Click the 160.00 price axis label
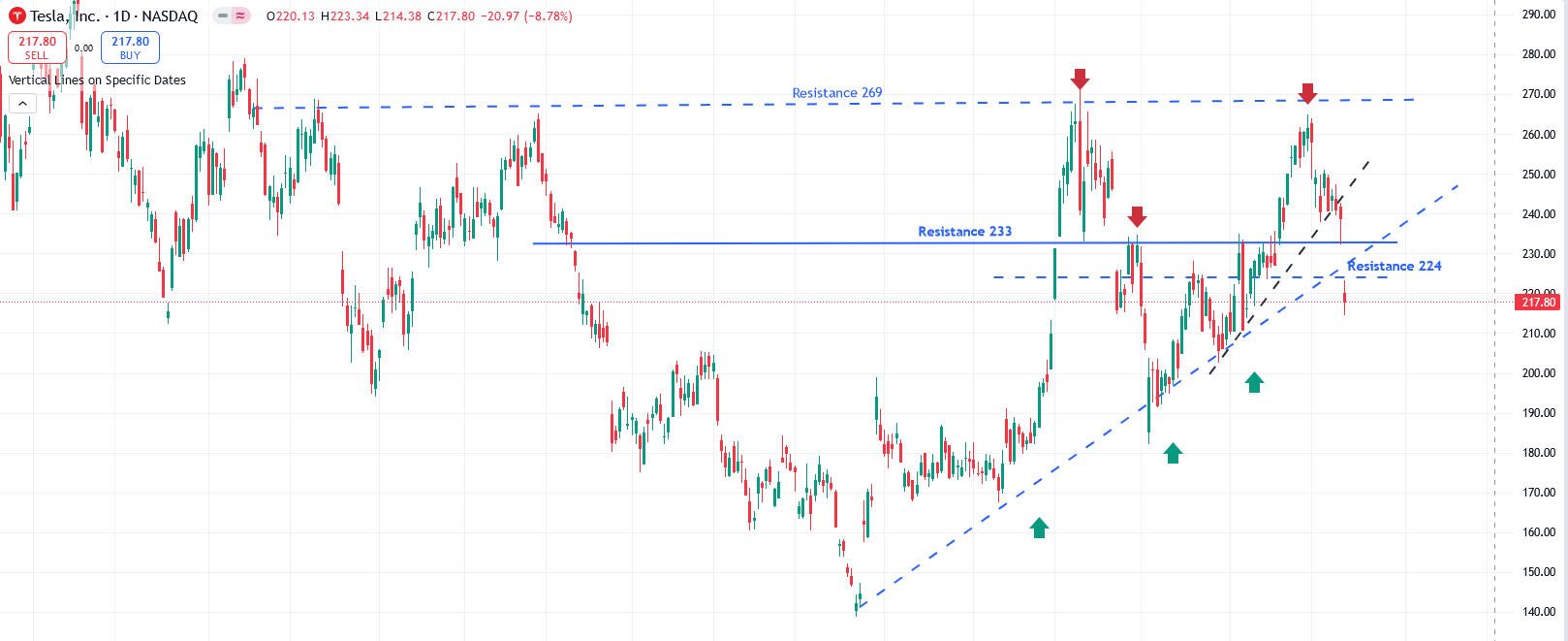The width and height of the screenshot is (1568, 641). 1538,532
